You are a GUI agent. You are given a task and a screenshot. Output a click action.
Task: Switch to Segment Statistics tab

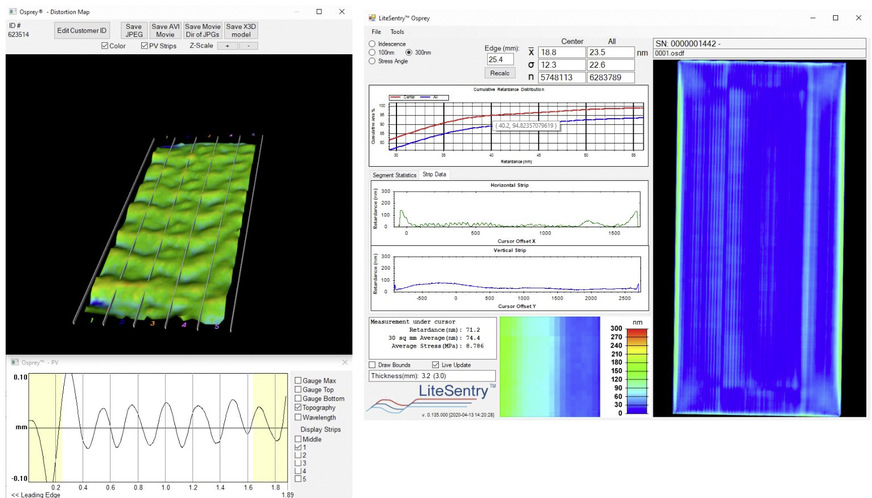point(394,174)
